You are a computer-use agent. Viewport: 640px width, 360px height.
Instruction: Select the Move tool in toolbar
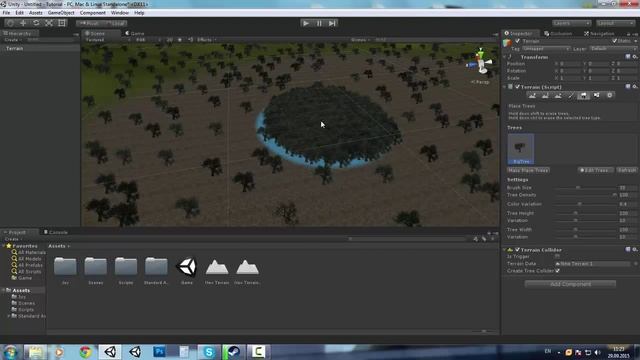(x=23, y=23)
